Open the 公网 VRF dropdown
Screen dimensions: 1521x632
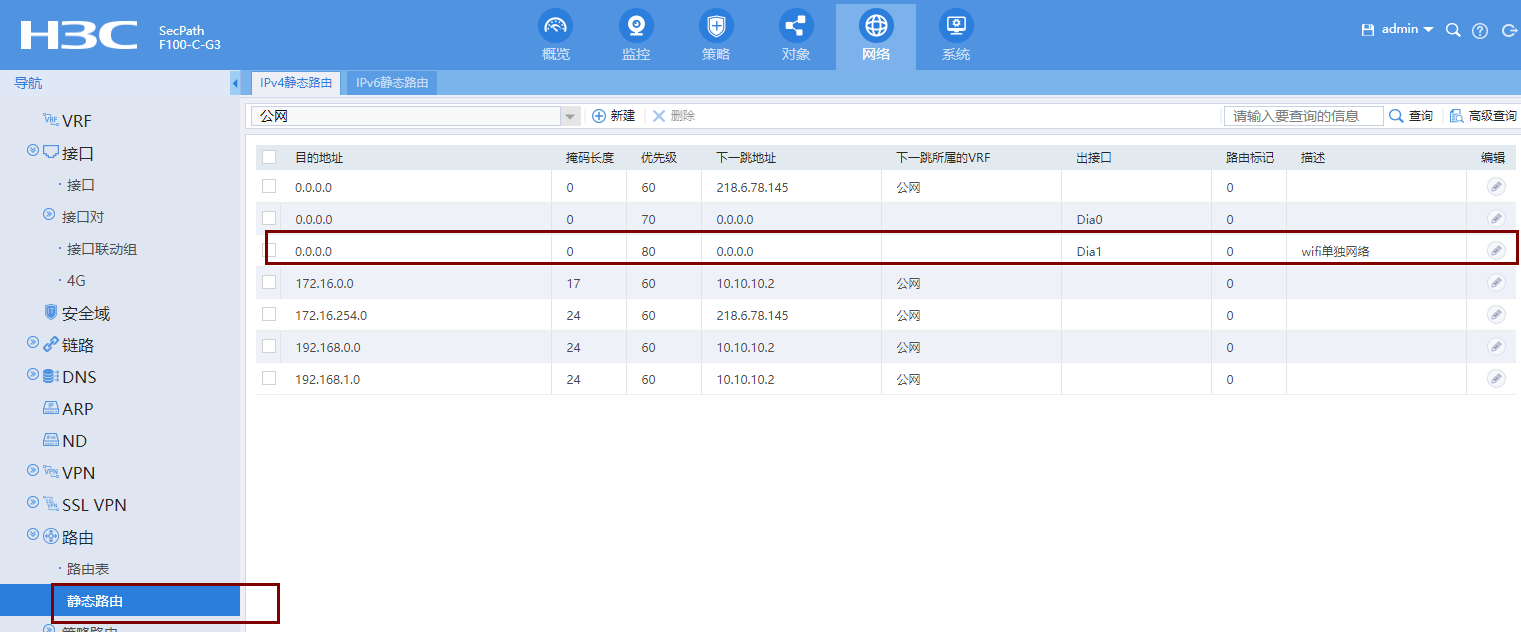pyautogui.click(x=569, y=115)
